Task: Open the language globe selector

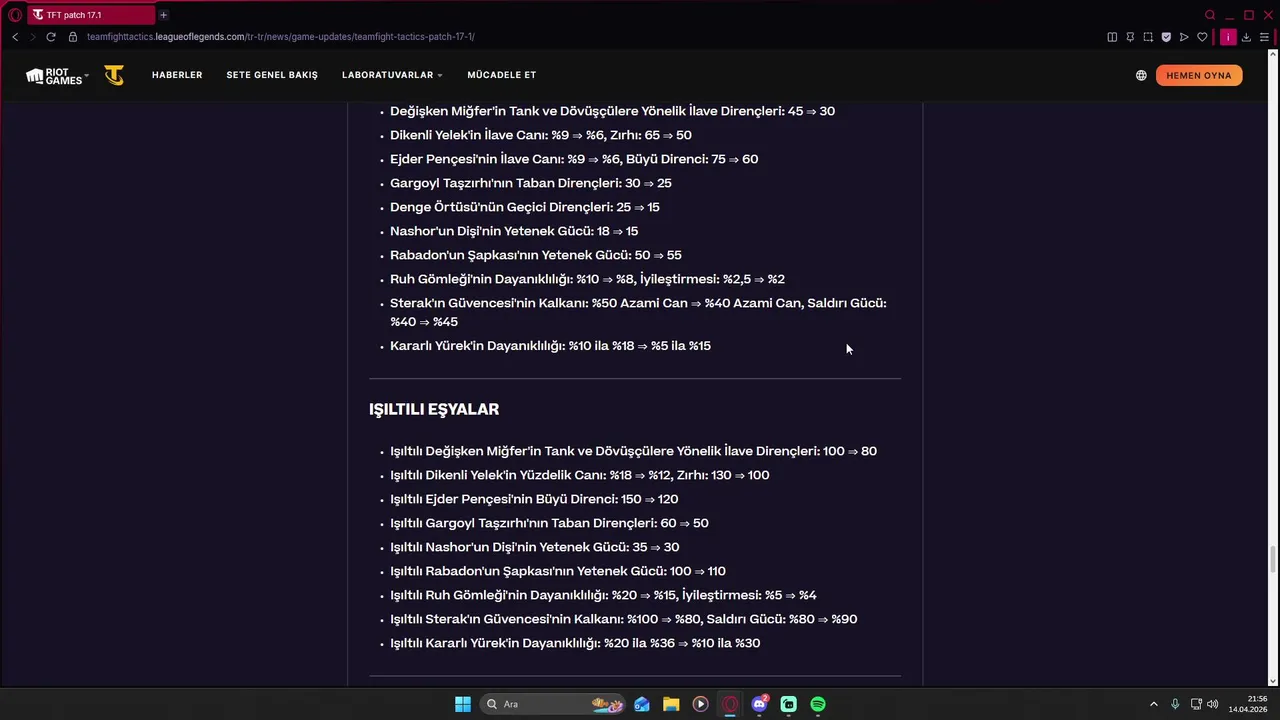Action: pyautogui.click(x=1141, y=75)
